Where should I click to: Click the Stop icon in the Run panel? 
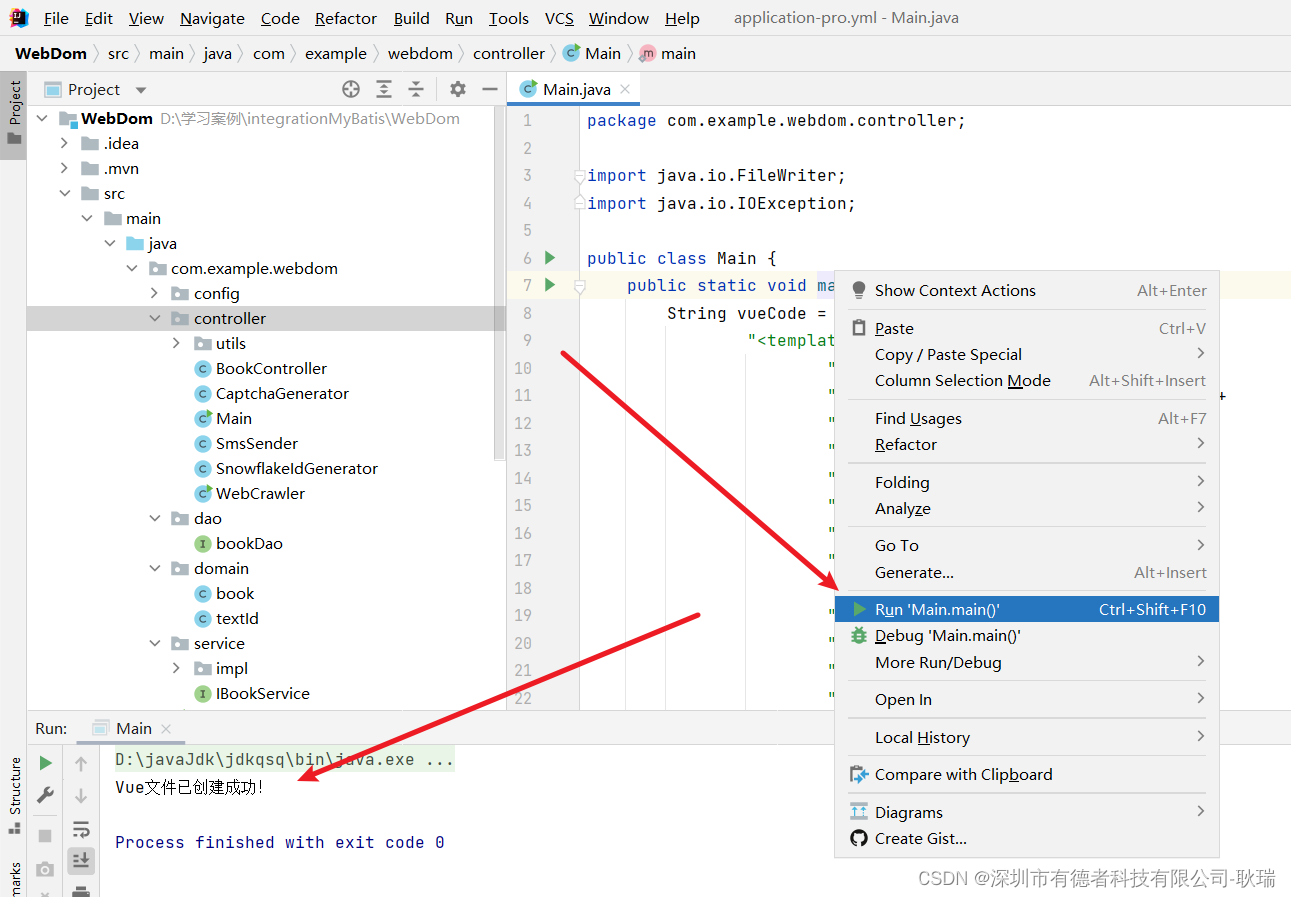tap(44, 835)
